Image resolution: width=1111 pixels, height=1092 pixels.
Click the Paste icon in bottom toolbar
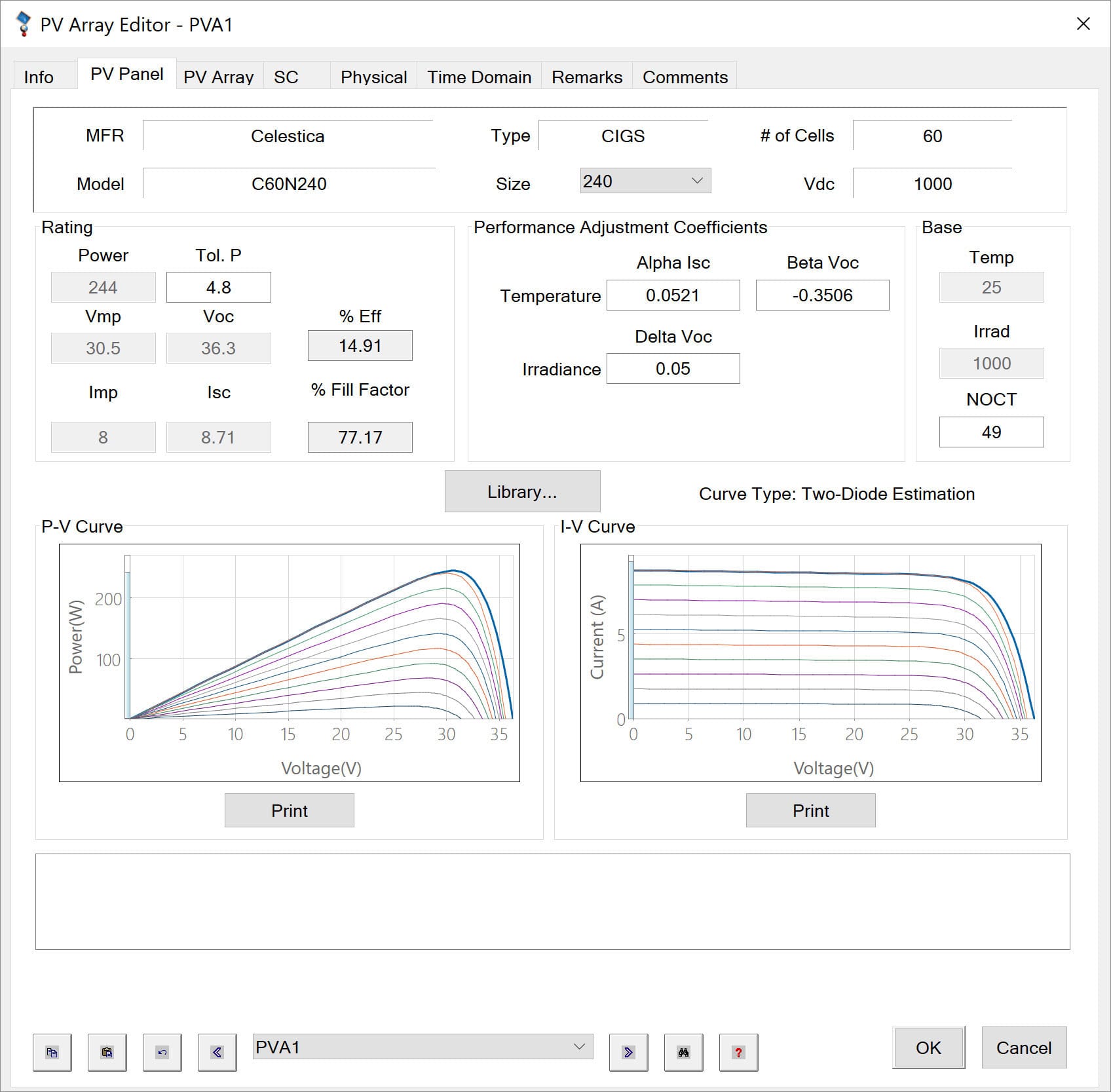107,1053
